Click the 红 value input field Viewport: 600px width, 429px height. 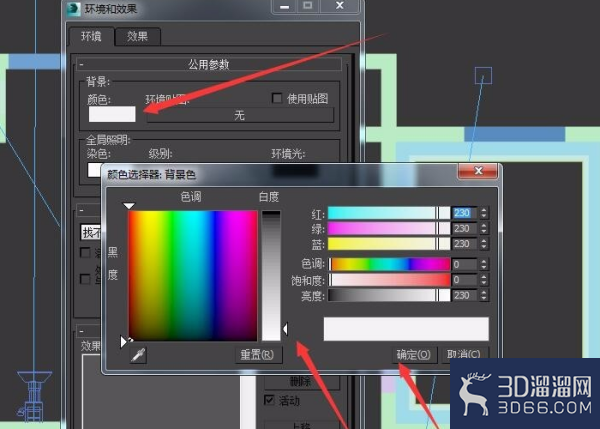tap(464, 213)
